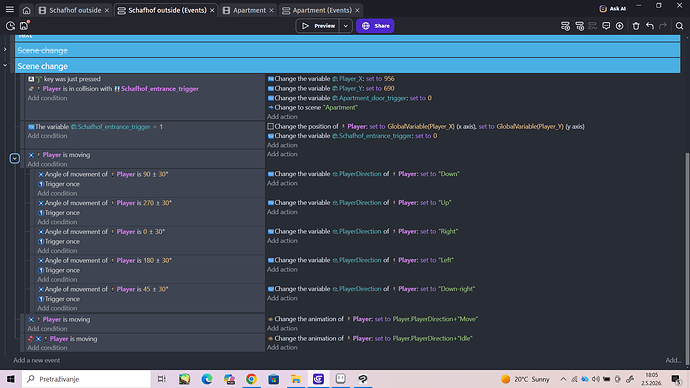Select the angle 0 ± 30° condition
Image resolution: width=690 pixels, height=388 pixels.
tap(101, 232)
